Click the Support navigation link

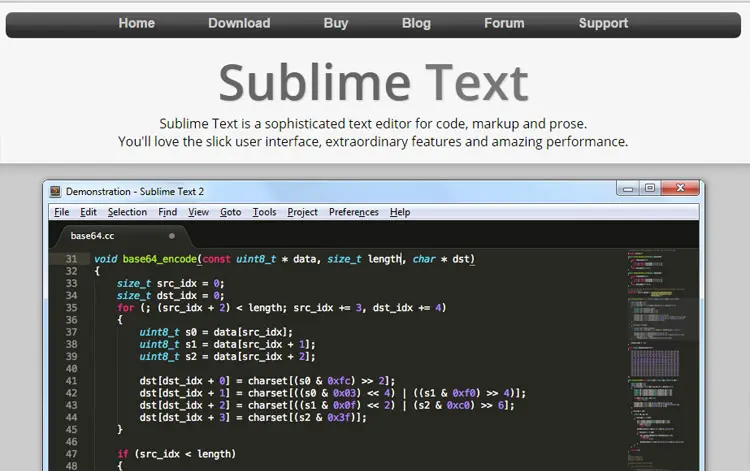603,23
